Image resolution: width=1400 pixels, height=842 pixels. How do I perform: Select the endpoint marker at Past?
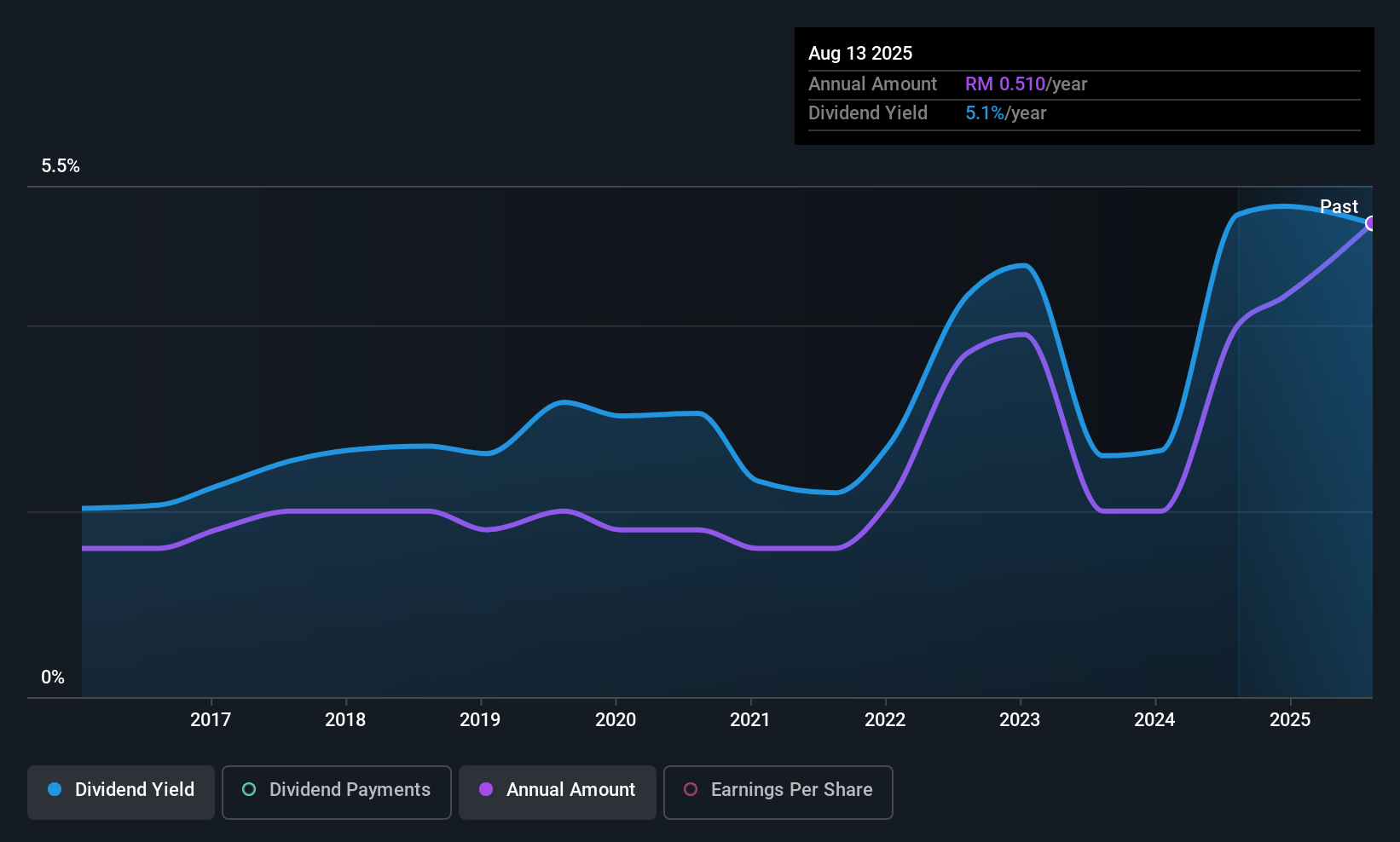click(1371, 223)
